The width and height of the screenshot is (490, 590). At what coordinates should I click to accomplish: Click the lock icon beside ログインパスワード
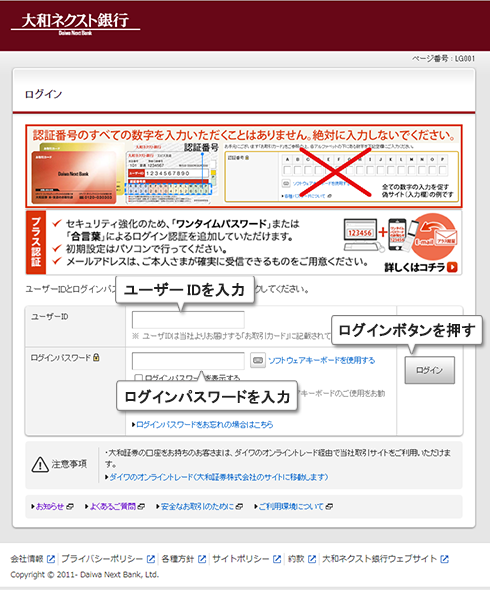tap(96, 357)
